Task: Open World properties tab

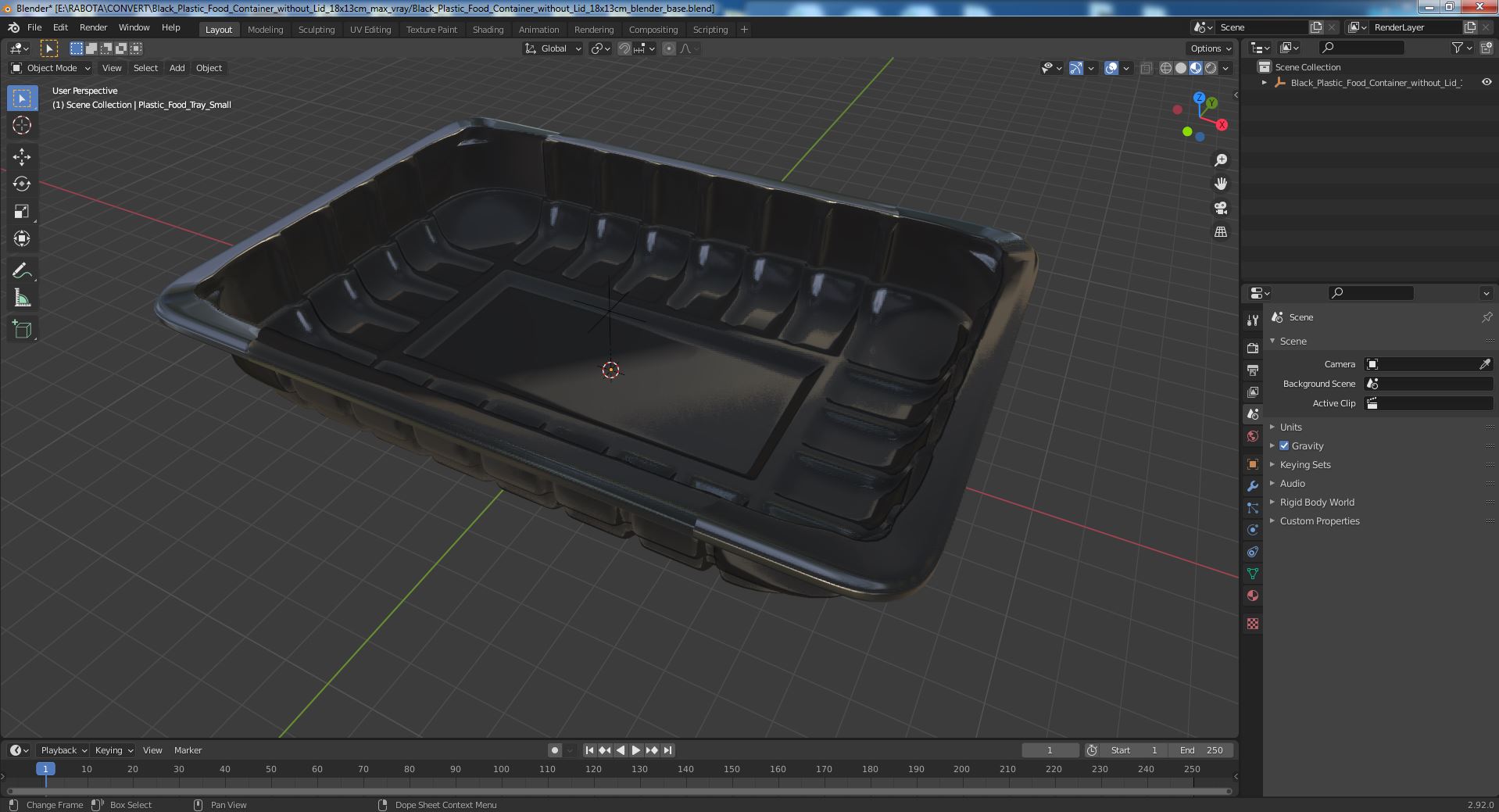Action: tap(1253, 436)
